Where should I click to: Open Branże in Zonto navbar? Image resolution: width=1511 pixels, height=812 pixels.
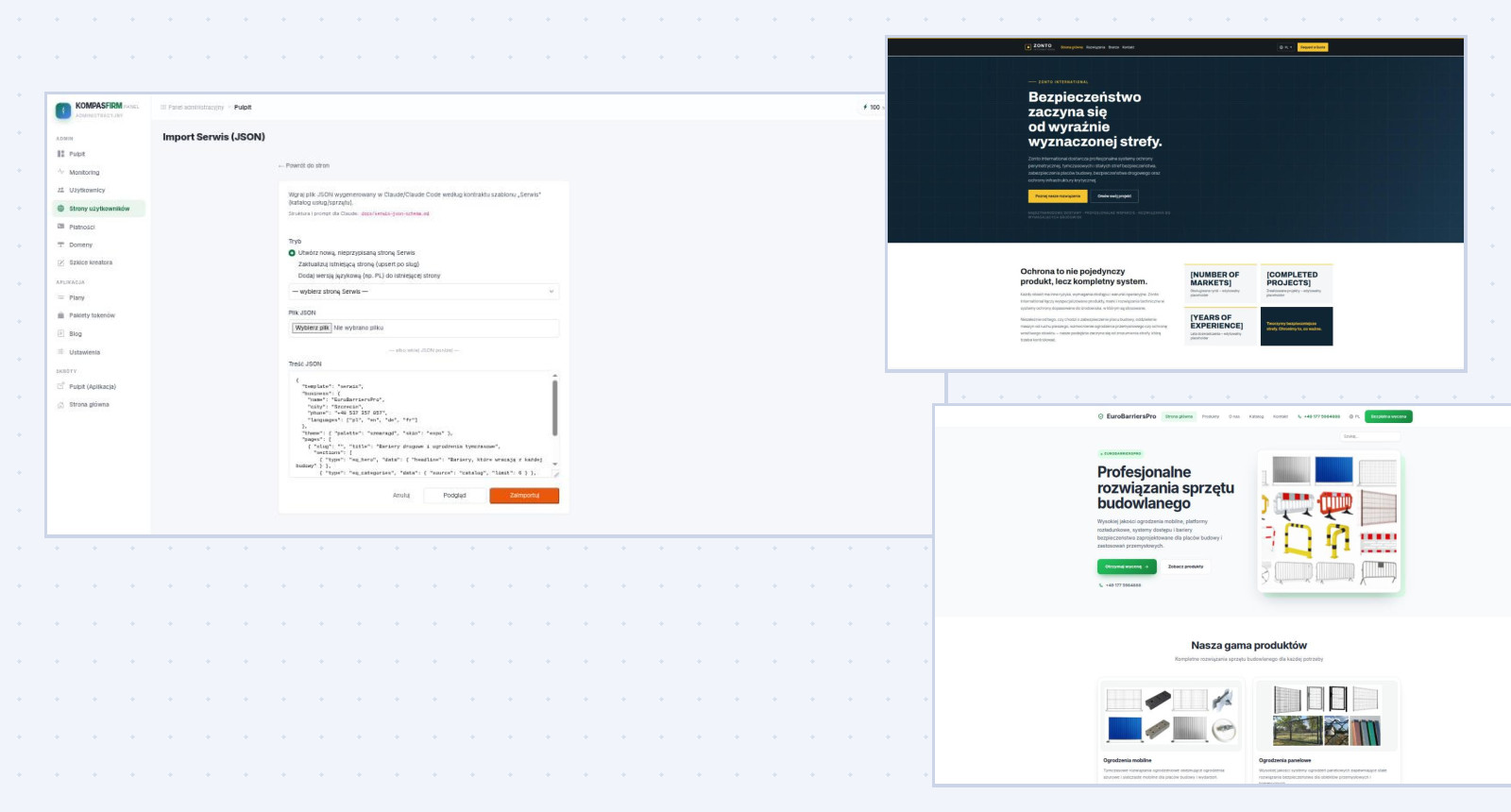1113,47
